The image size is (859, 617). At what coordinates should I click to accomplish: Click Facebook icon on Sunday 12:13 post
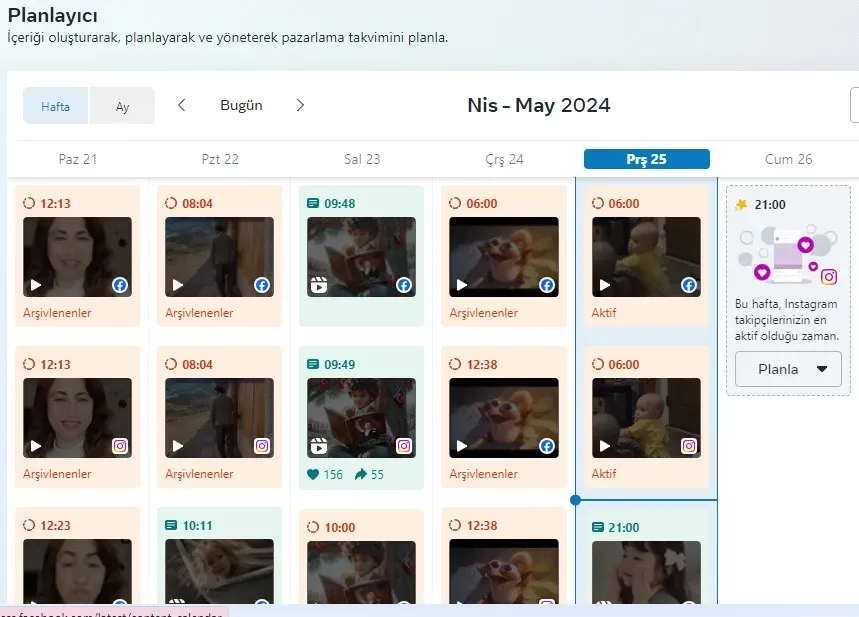tap(120, 285)
